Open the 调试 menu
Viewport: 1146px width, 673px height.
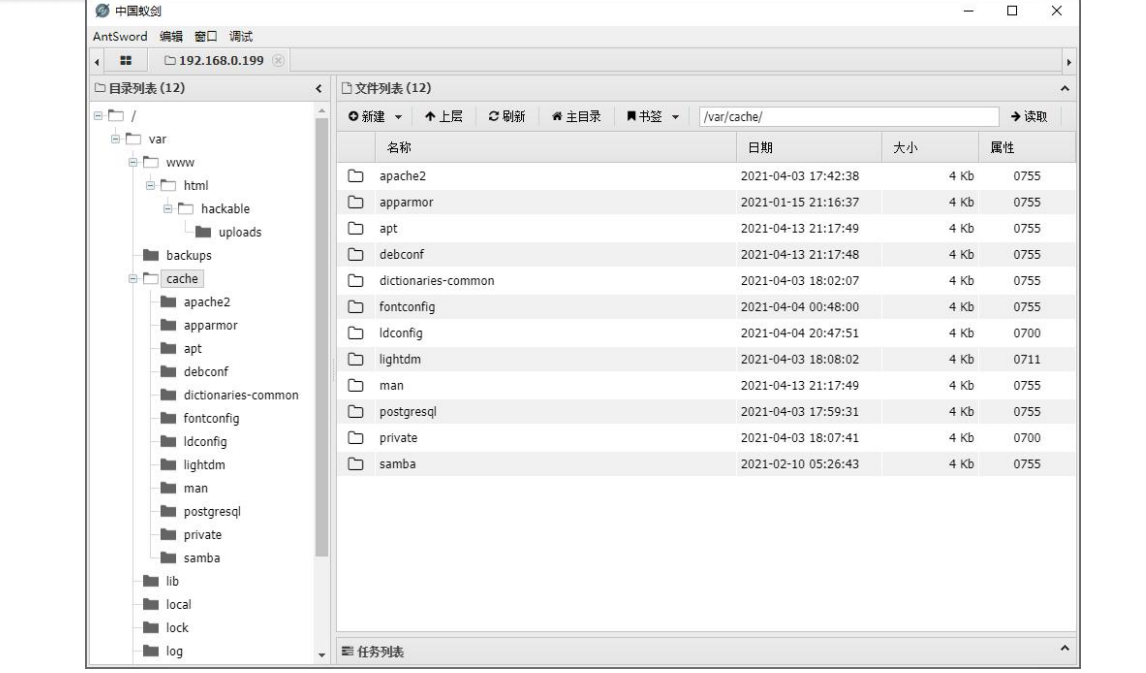tap(240, 36)
